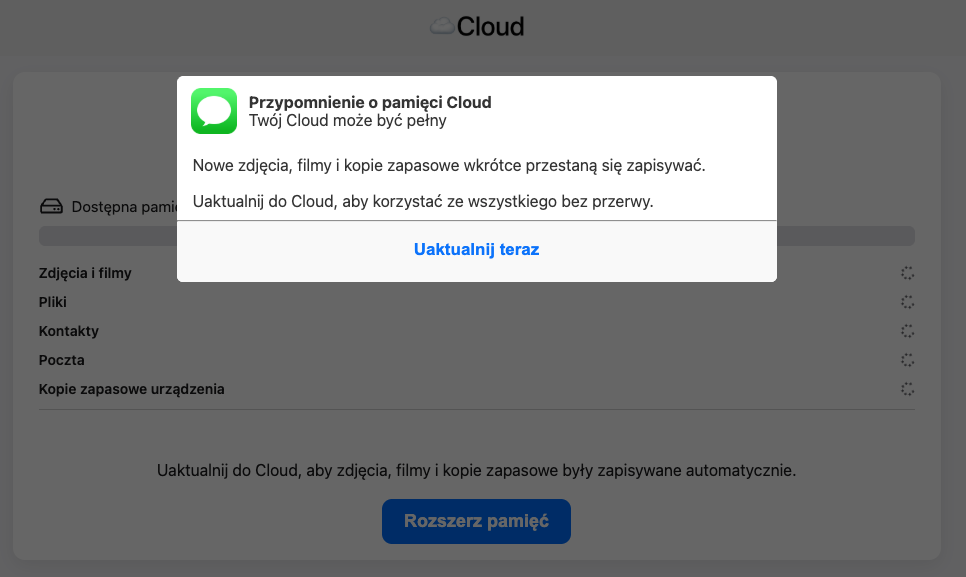Click the green Messages icon in the dialog
The height and width of the screenshot is (577, 966).
(213, 111)
